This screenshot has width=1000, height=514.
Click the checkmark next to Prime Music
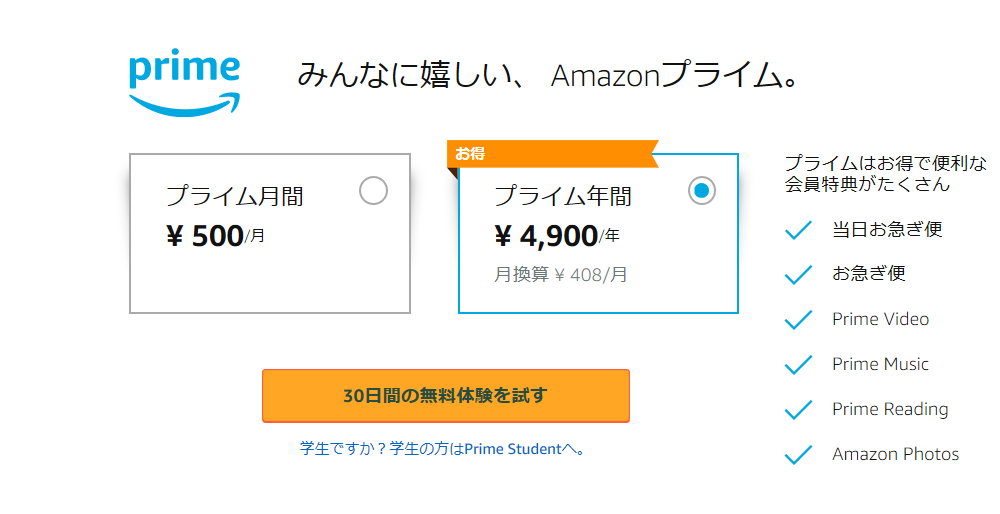pos(798,365)
